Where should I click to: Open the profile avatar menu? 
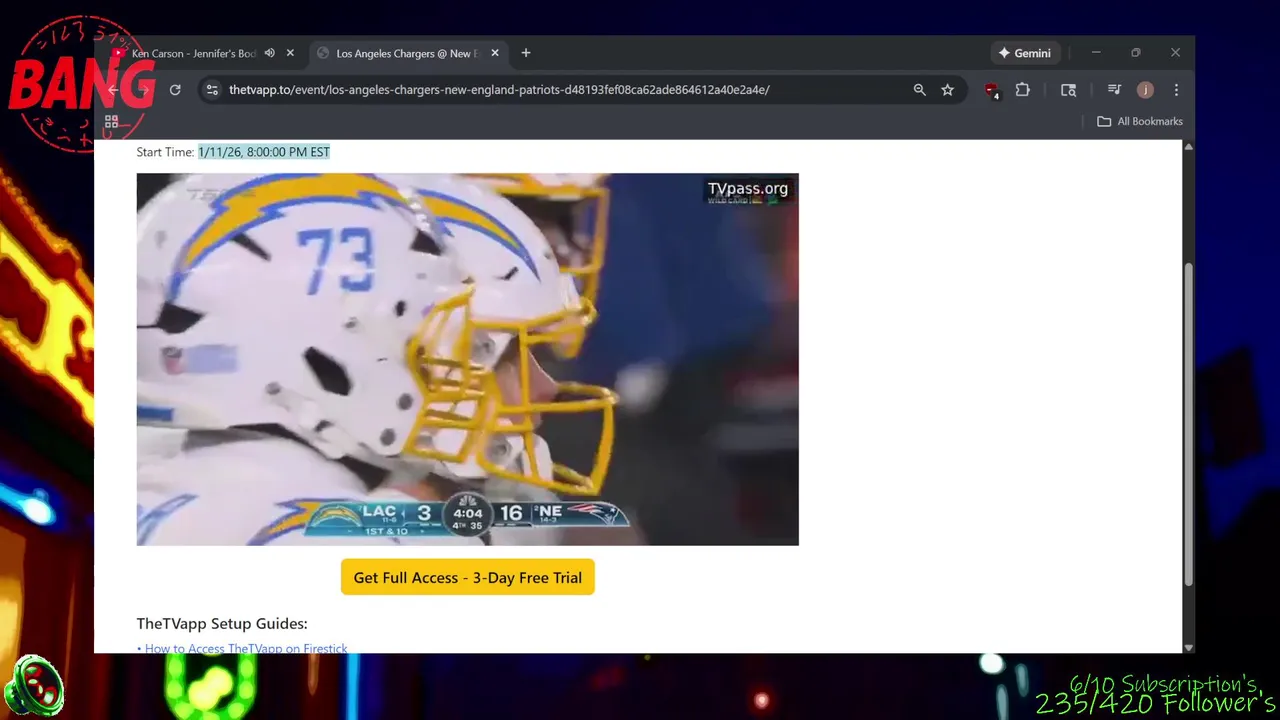point(1145,90)
